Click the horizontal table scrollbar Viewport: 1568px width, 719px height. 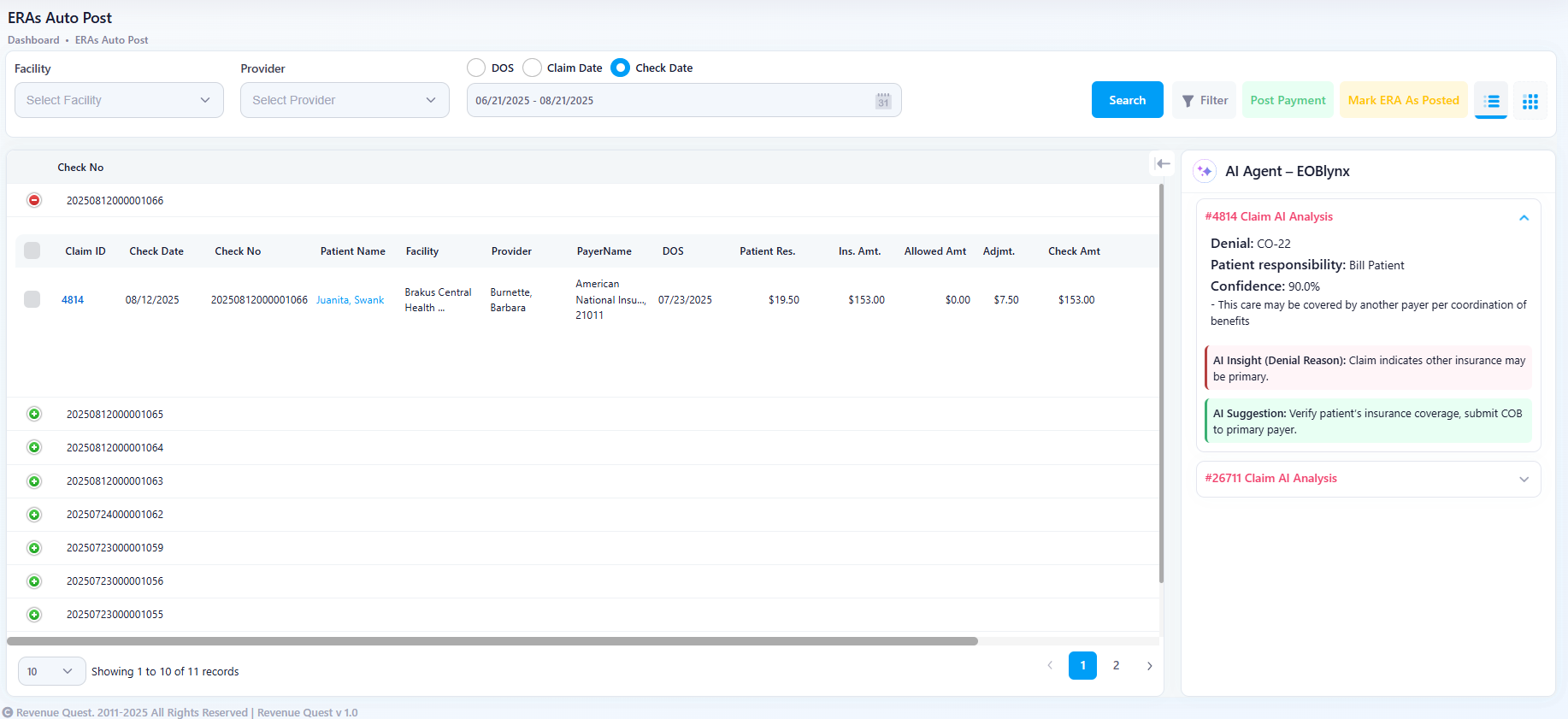coord(492,640)
